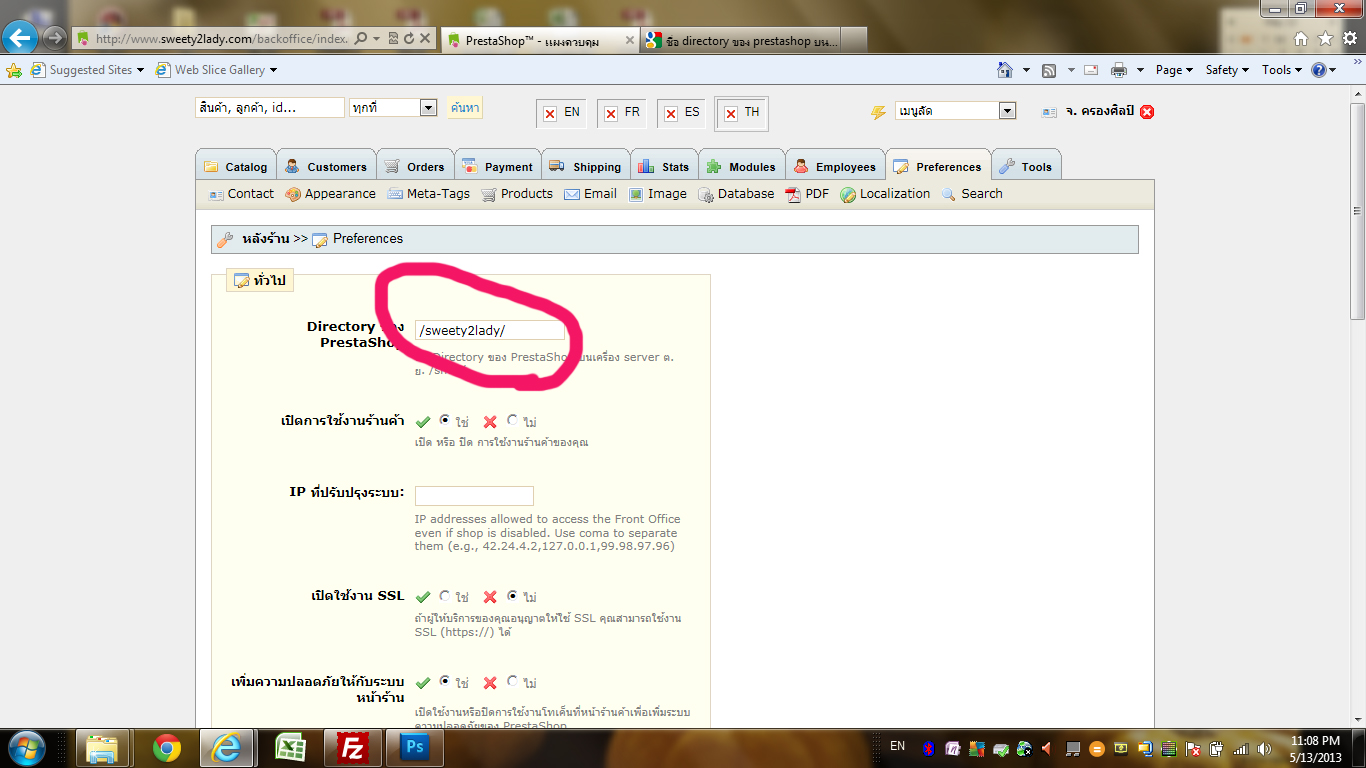Screen dimensions: 1366x768
Task: Select the EN language flag
Action: (x=561, y=113)
